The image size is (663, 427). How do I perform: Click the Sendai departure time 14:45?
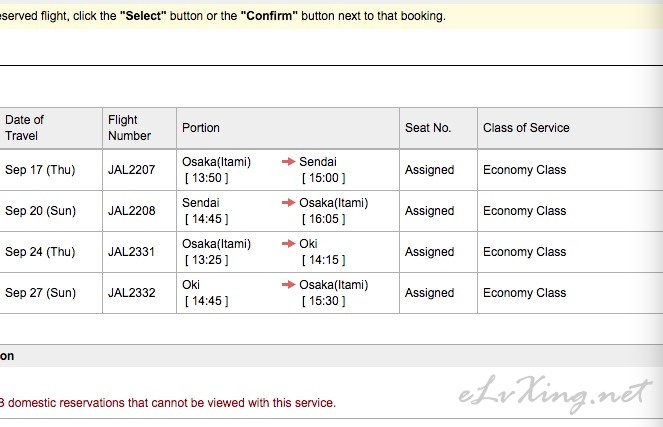coord(207,219)
